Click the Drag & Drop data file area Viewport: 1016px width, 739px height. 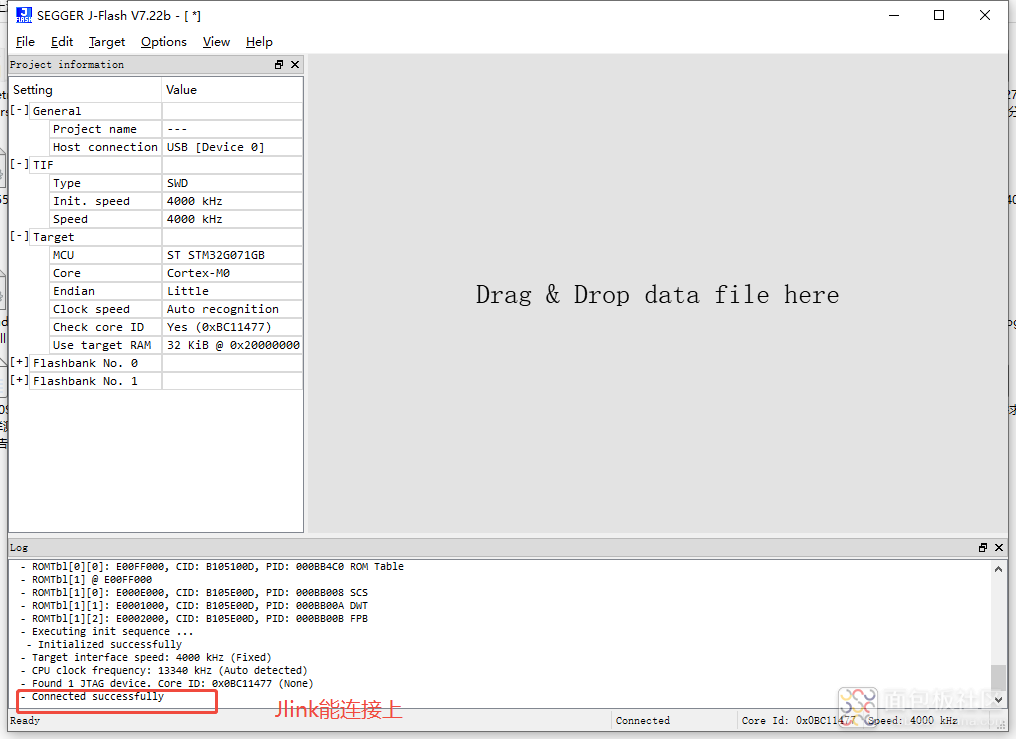657,295
